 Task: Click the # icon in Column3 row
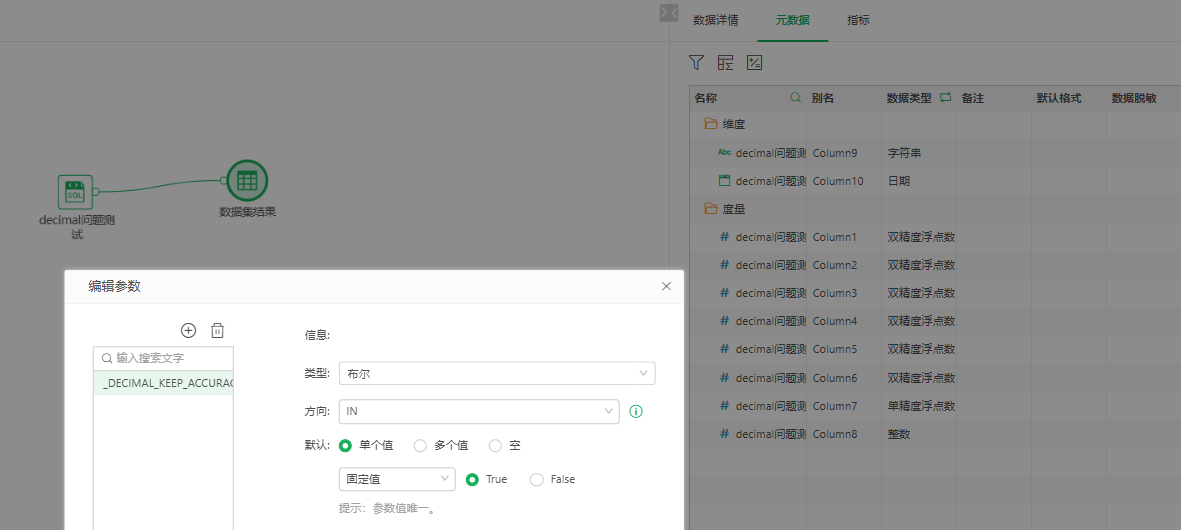tap(725, 293)
